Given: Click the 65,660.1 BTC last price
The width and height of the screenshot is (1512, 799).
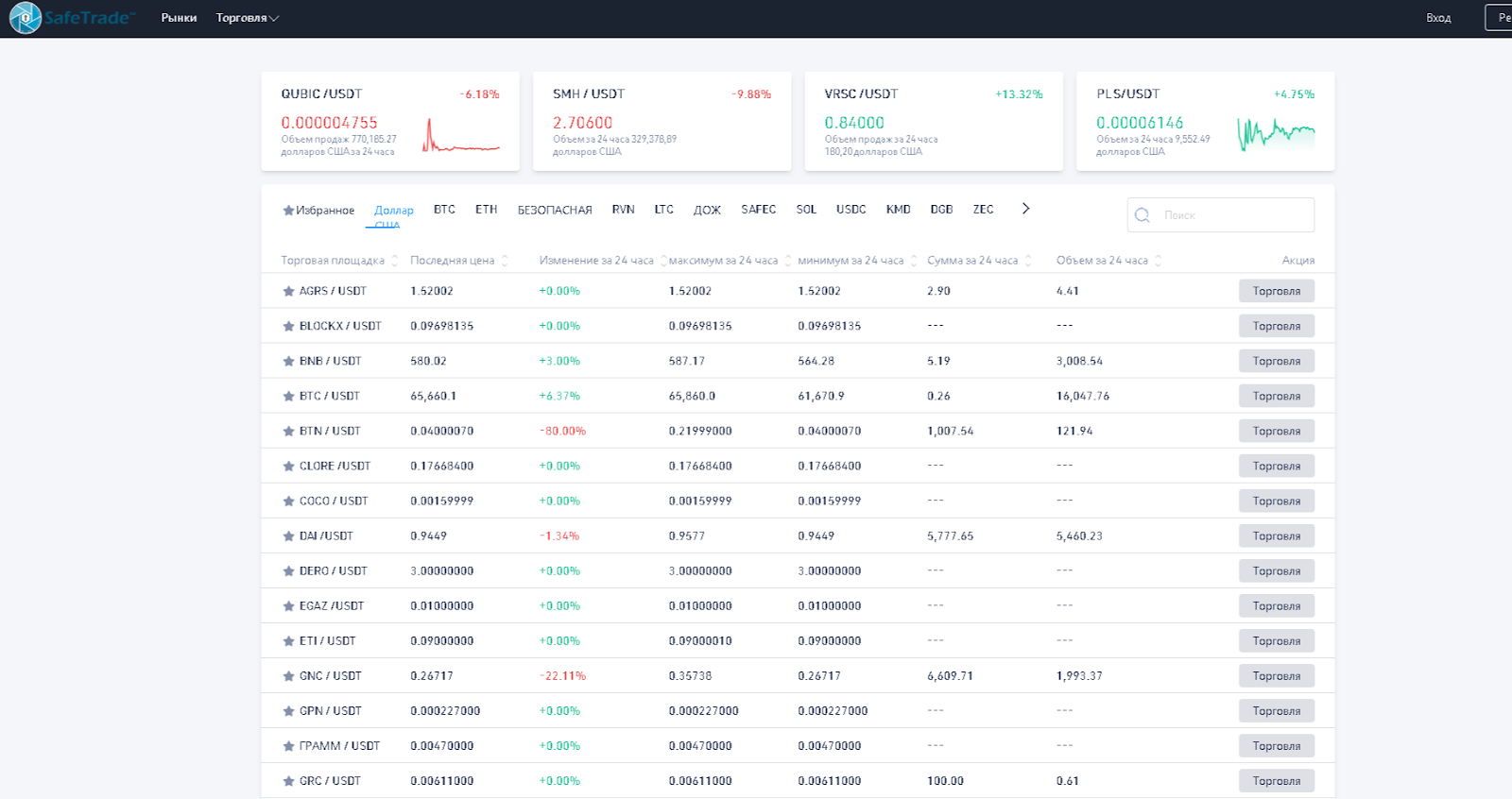Looking at the screenshot, I should pos(434,396).
